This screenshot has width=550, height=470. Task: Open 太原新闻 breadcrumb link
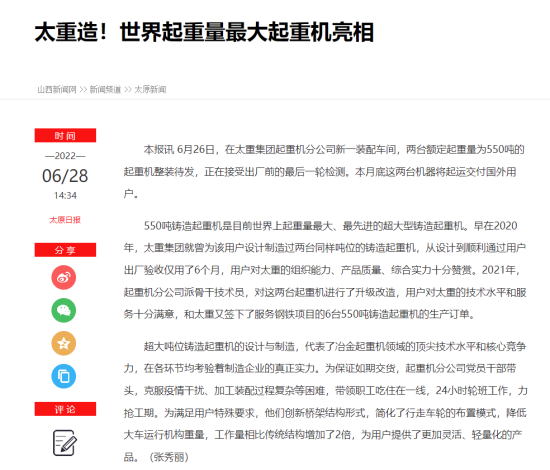(150, 89)
